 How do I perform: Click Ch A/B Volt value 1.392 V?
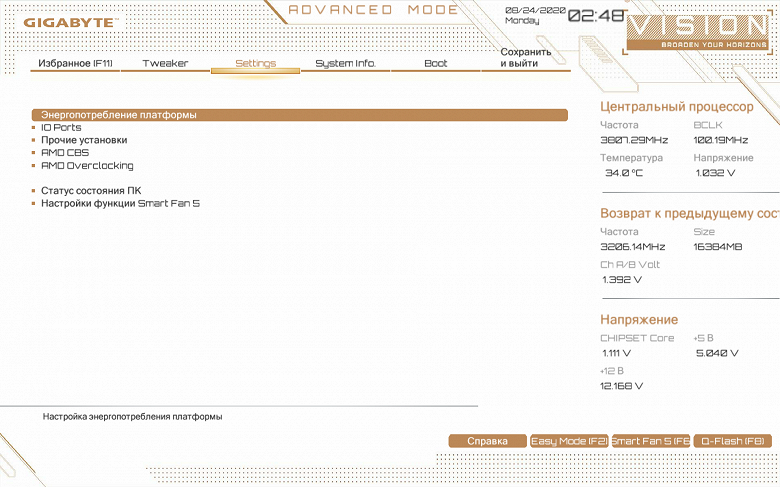coord(622,280)
